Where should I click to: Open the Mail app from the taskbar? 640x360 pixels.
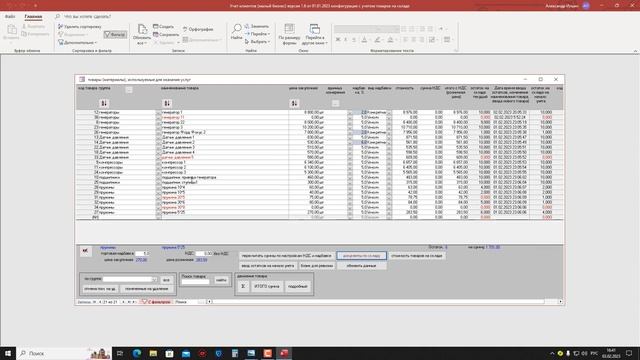186,353
